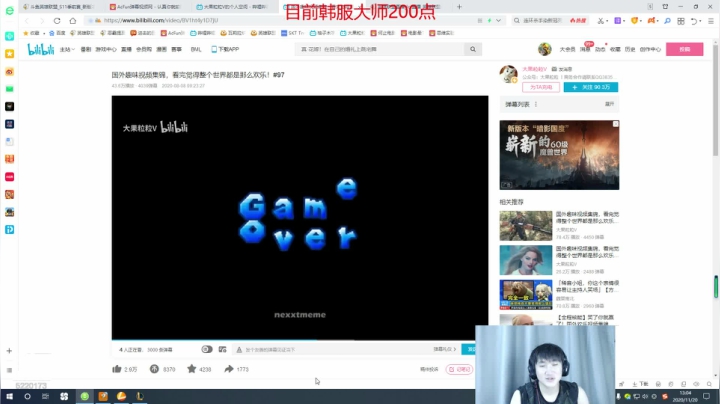Click the bilibili search input box
The height and width of the screenshot is (404, 720).
click(379, 49)
